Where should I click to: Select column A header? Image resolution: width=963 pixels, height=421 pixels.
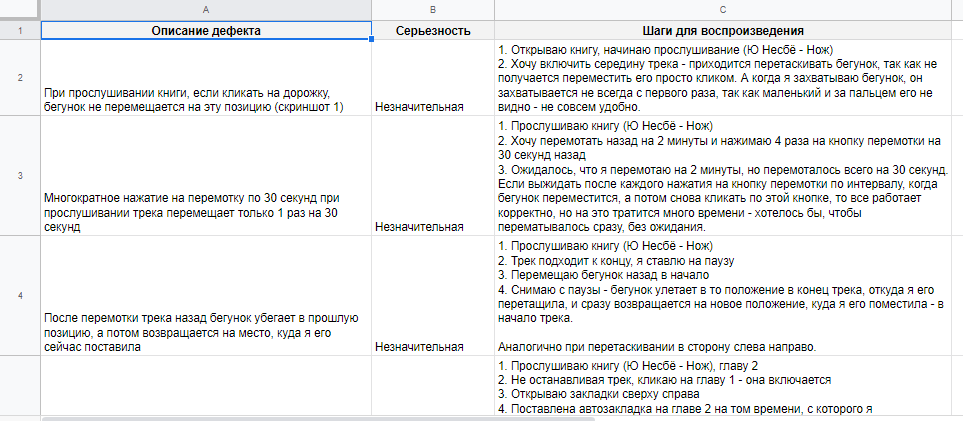click(206, 10)
